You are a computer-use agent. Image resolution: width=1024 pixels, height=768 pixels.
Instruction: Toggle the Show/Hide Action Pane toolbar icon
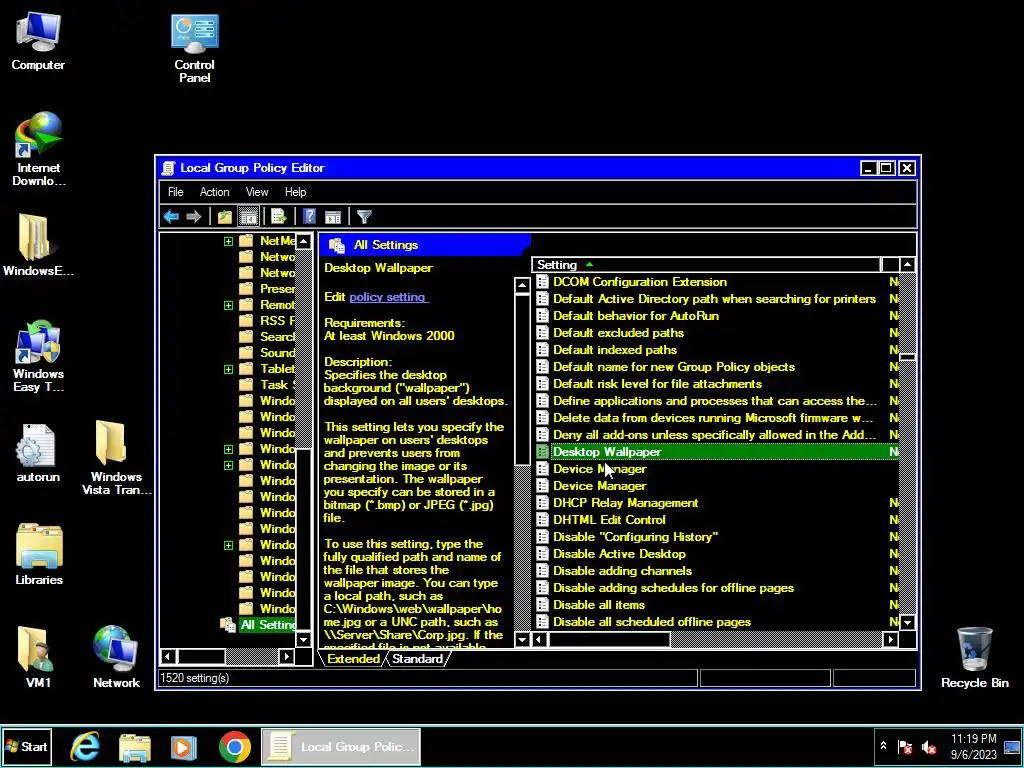[333, 217]
